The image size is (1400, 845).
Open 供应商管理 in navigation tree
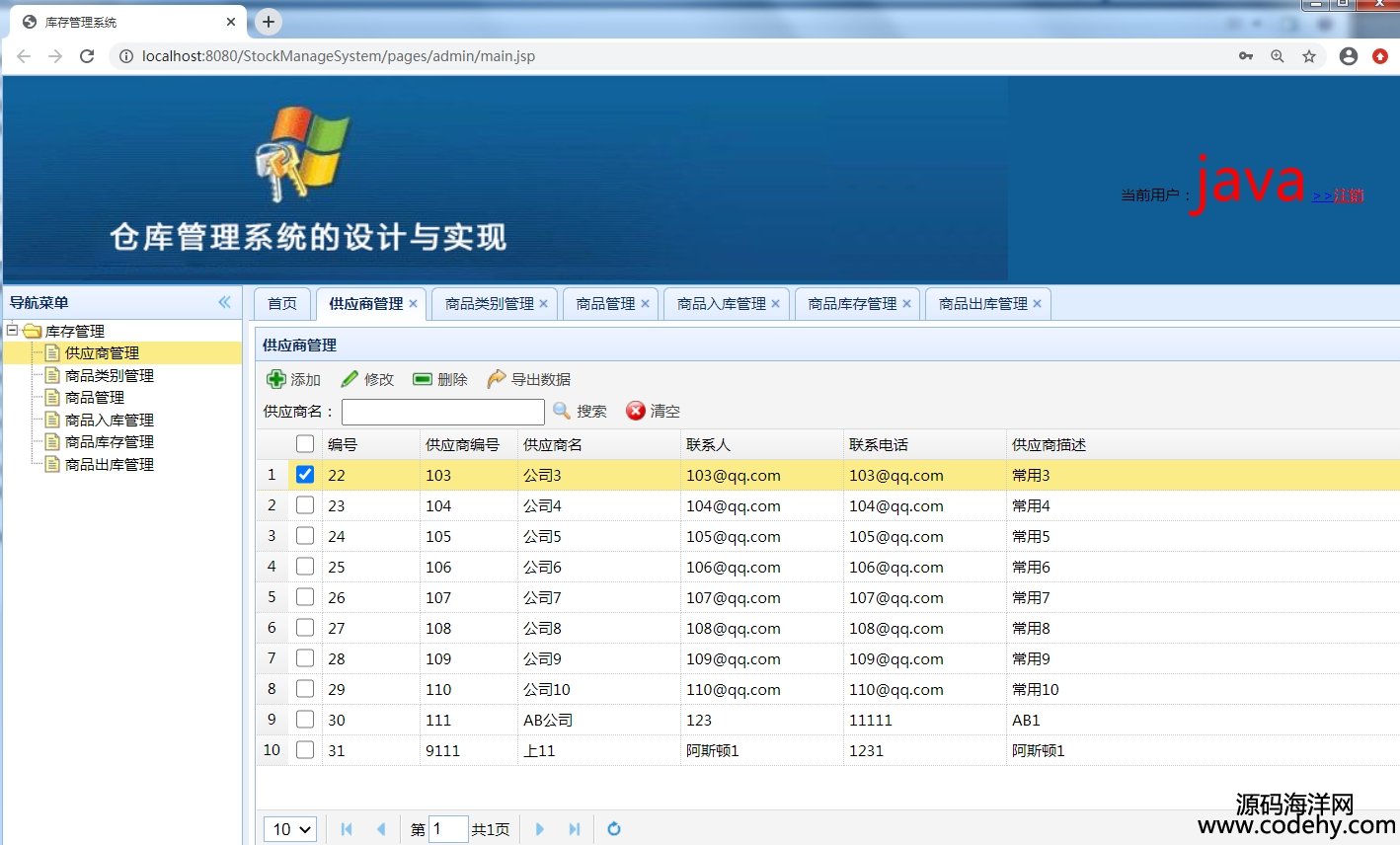coord(102,353)
